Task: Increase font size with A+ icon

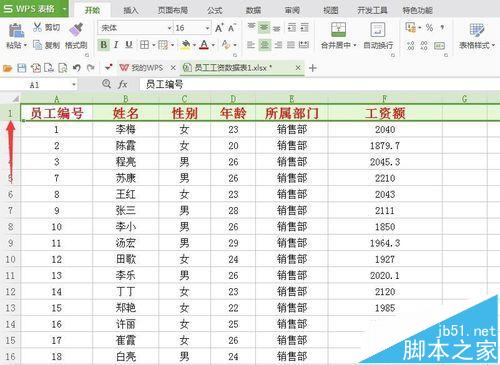Action: [219, 28]
